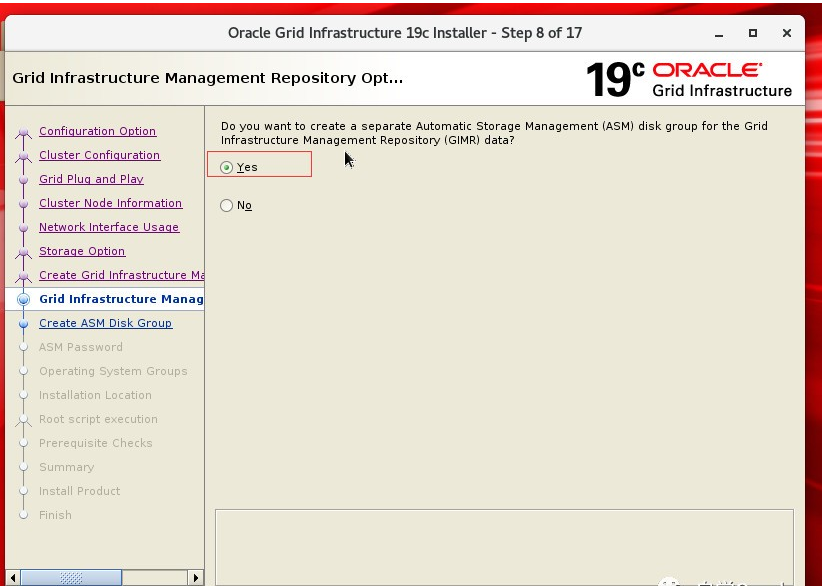Image resolution: width=822 pixels, height=586 pixels.
Task: Click the Operating System Groups step bullet
Action: pyautogui.click(x=23, y=371)
